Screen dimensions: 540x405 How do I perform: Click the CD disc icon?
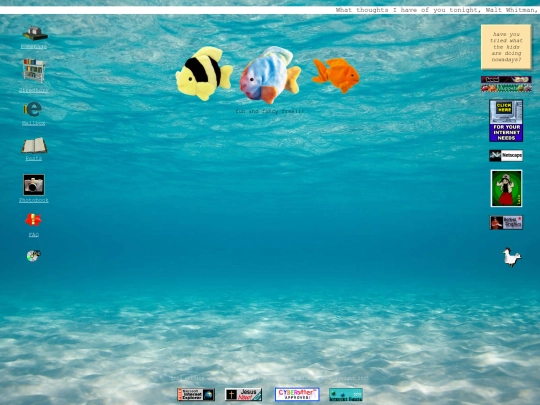pyautogui.click(x=33, y=256)
